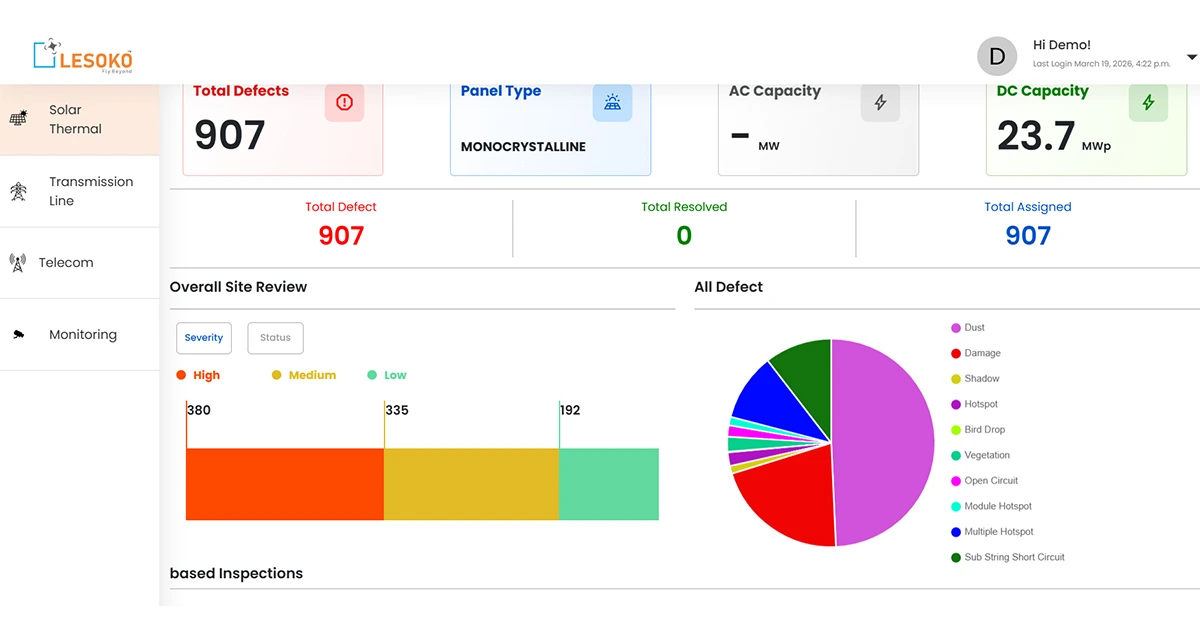Click the lightning bolt icon on AC Capacity card

pyautogui.click(x=881, y=103)
